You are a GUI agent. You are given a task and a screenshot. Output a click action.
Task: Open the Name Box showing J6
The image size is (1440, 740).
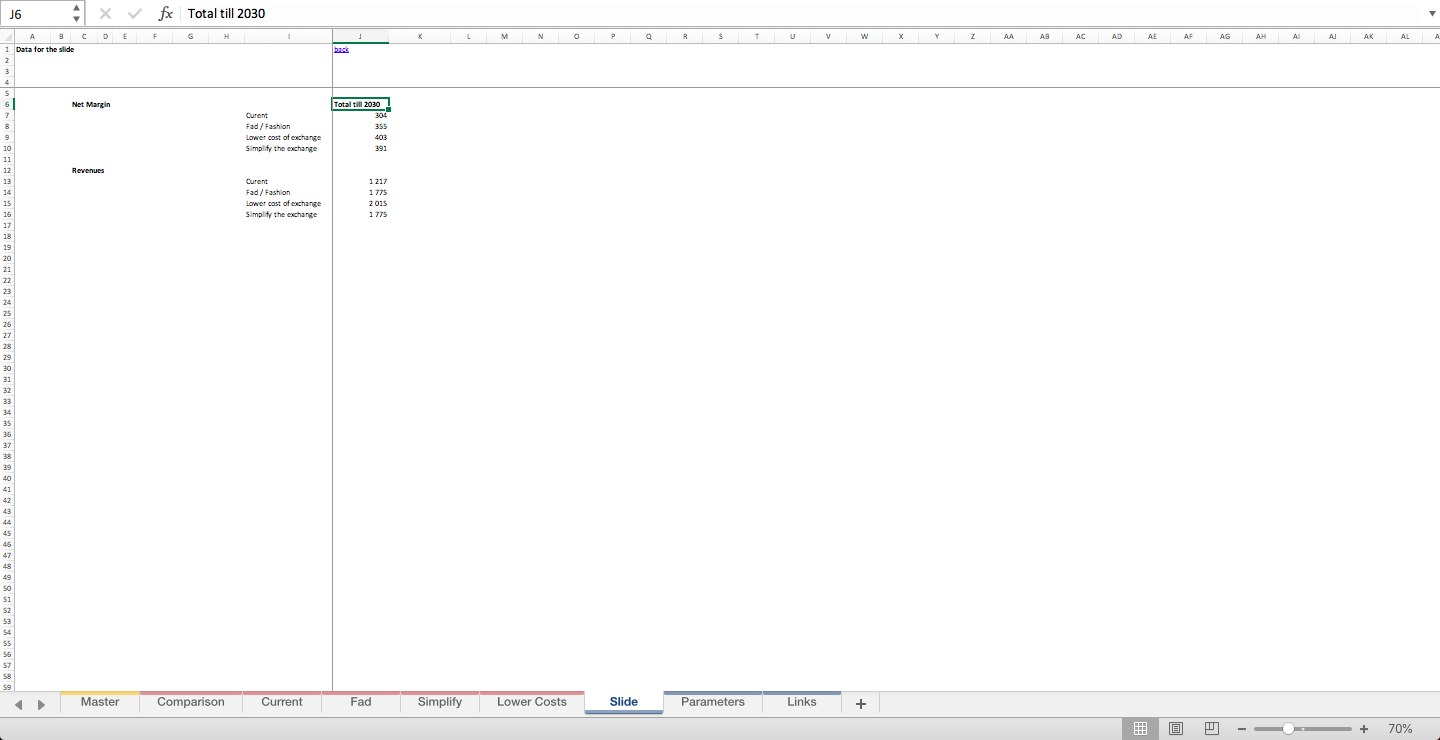pyautogui.click(x=35, y=13)
